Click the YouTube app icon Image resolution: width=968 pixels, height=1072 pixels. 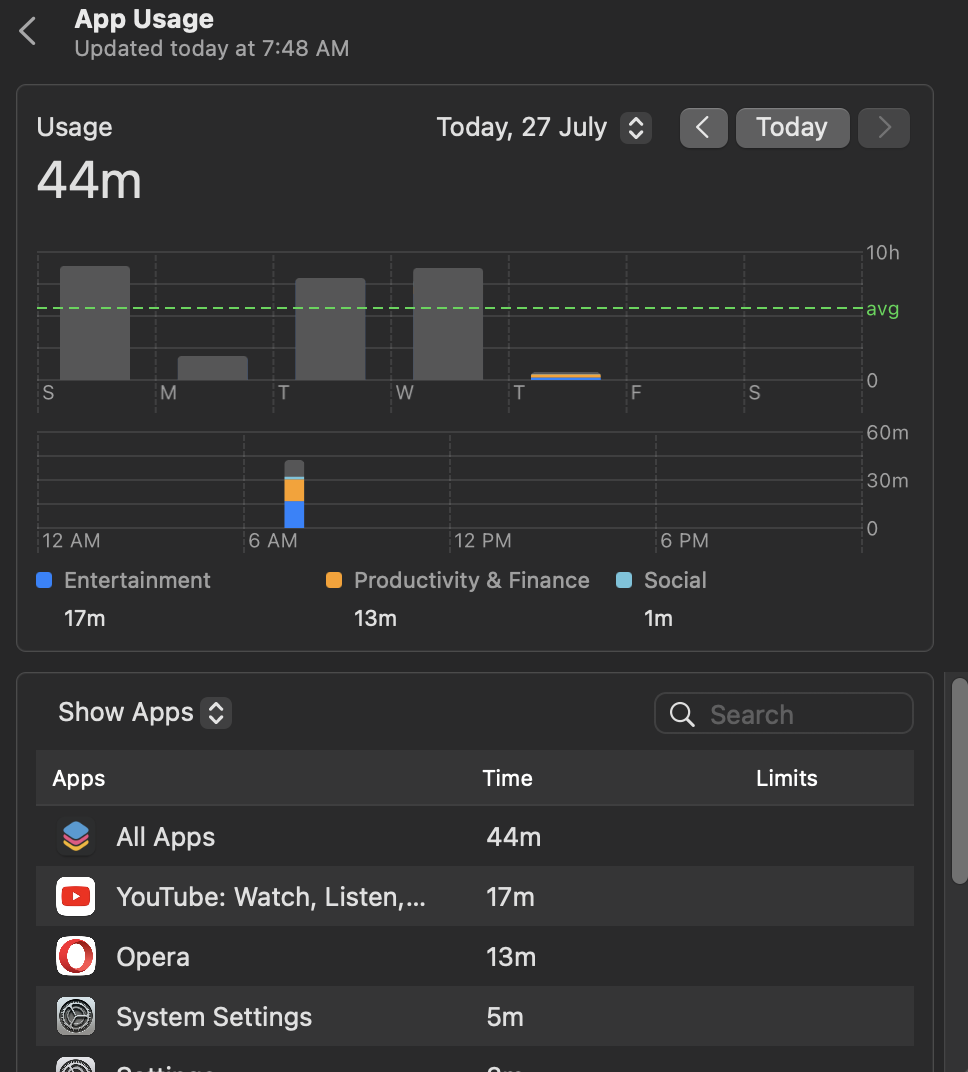coord(76,896)
